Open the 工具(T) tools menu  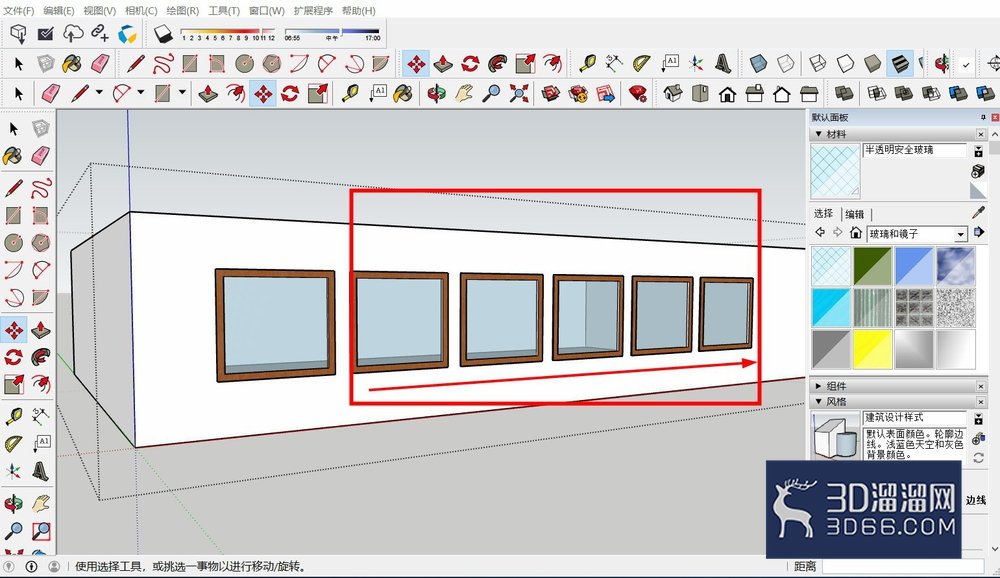[224, 11]
